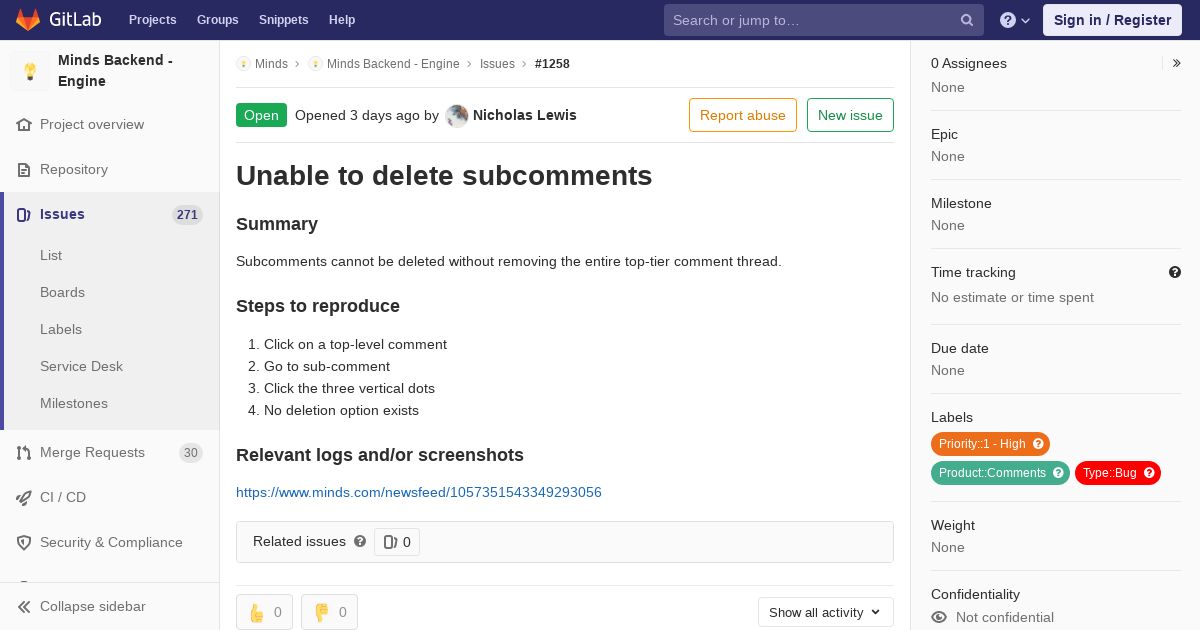1200x630 pixels.
Task: Give a thumbs down reaction
Action: (329, 612)
